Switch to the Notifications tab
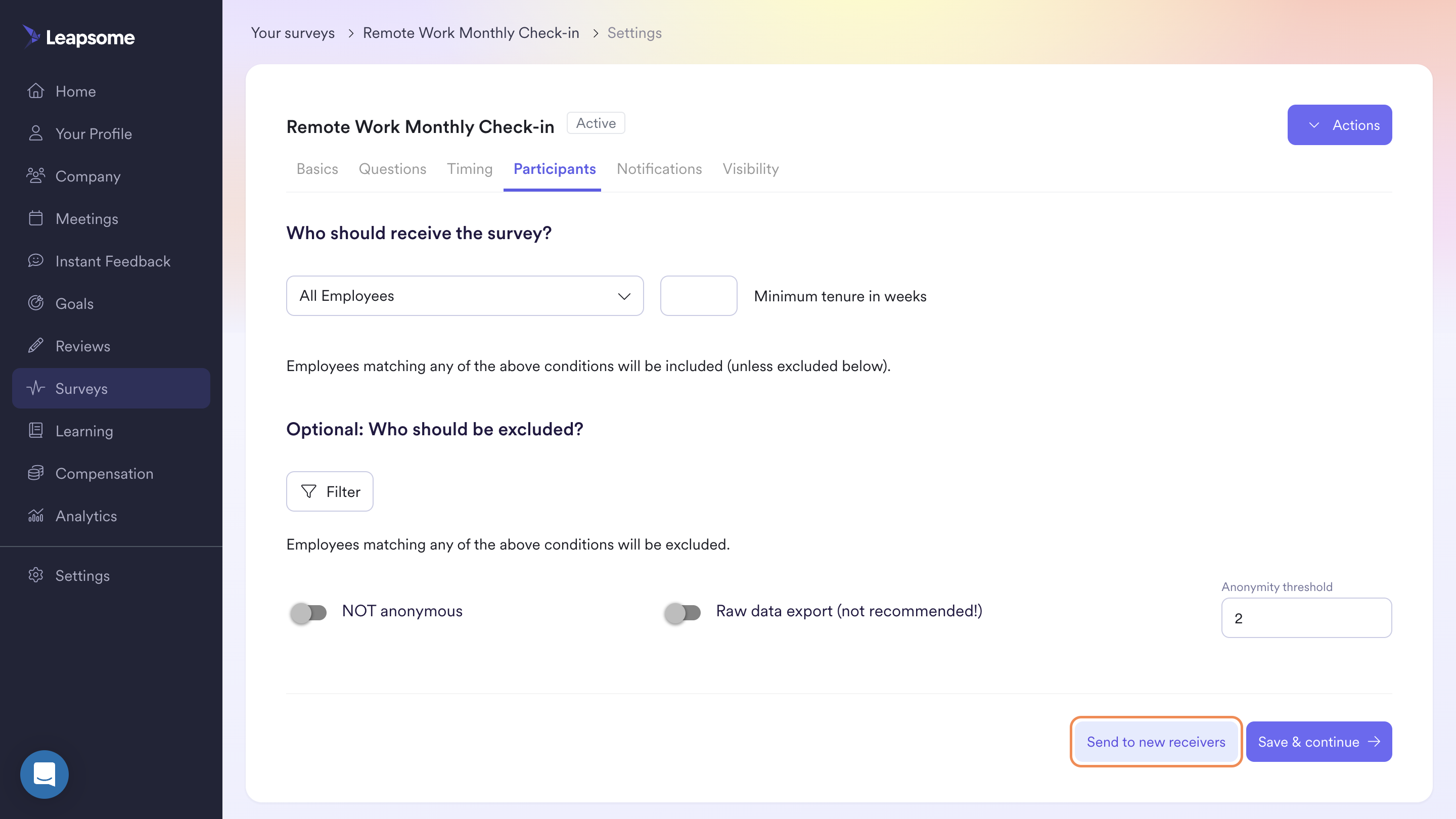The height and width of the screenshot is (819, 1456). click(x=659, y=169)
